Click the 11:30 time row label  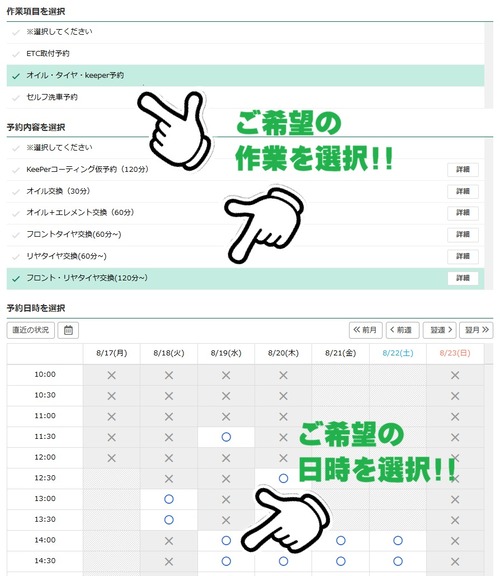tap(45, 437)
